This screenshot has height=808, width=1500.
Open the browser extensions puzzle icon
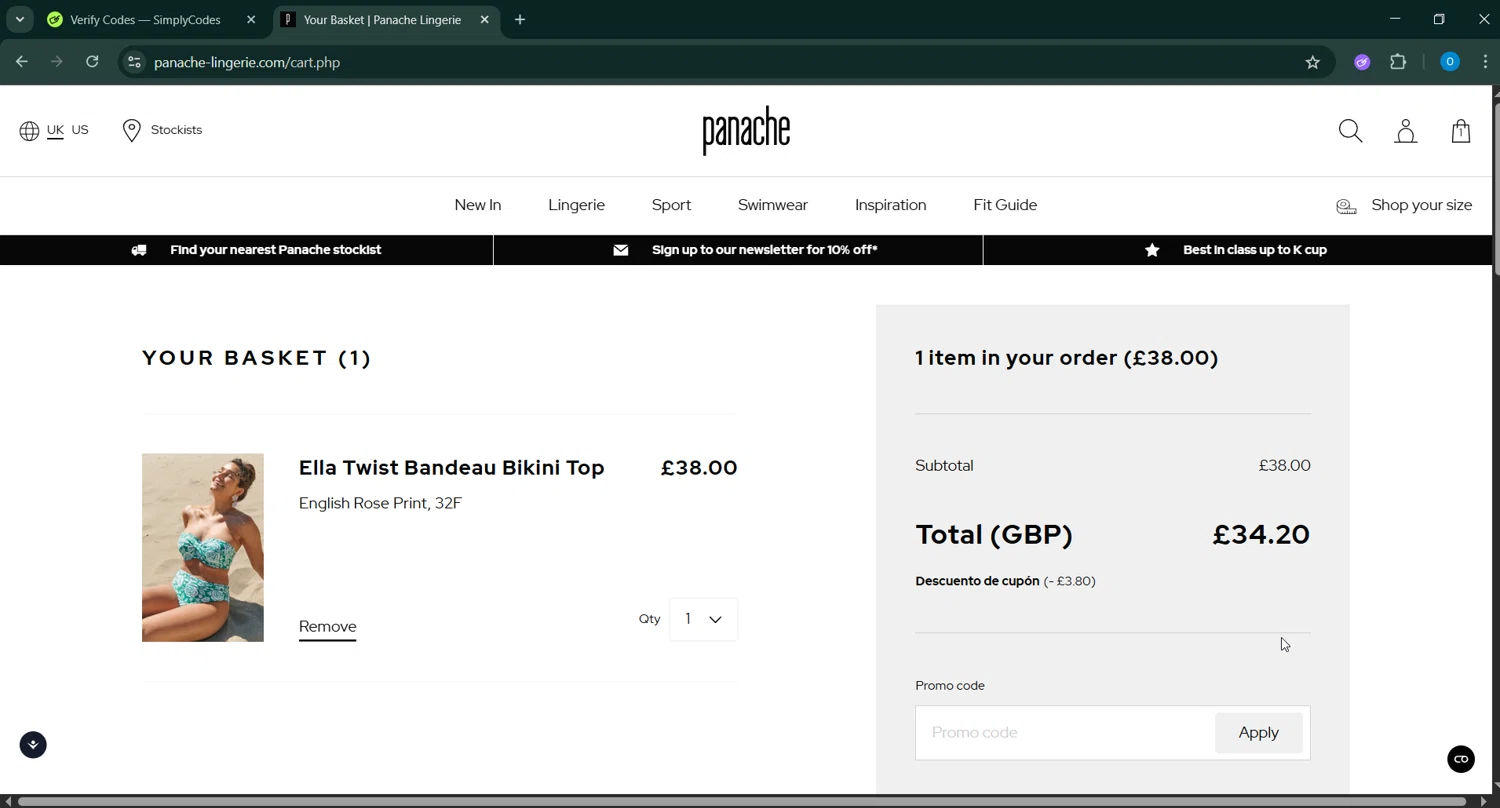pyautogui.click(x=1398, y=62)
